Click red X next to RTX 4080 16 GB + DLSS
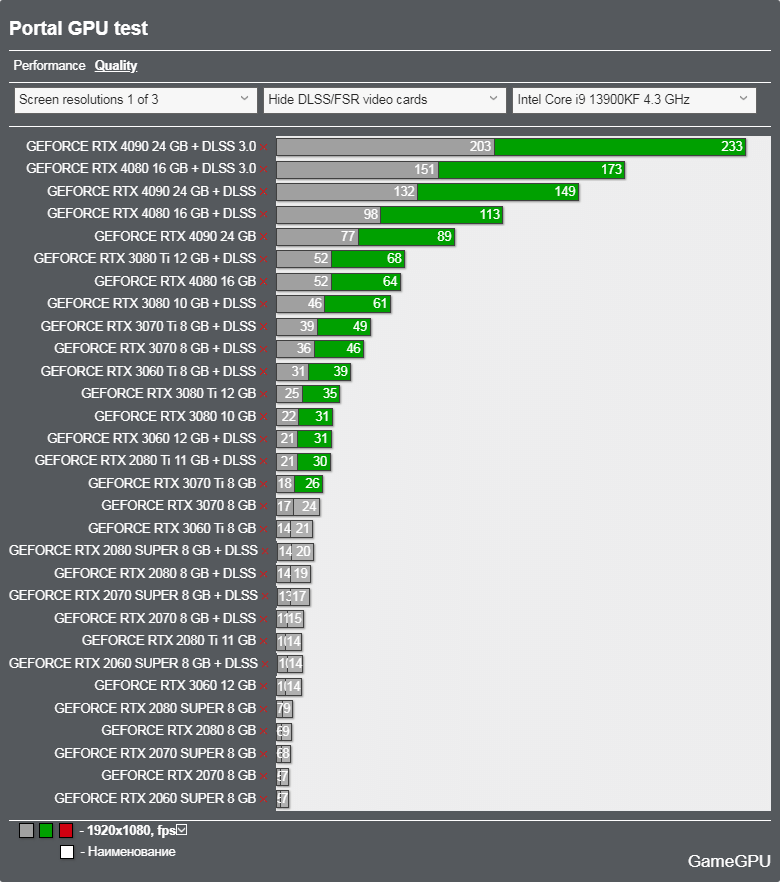The image size is (780, 882). (x=264, y=215)
